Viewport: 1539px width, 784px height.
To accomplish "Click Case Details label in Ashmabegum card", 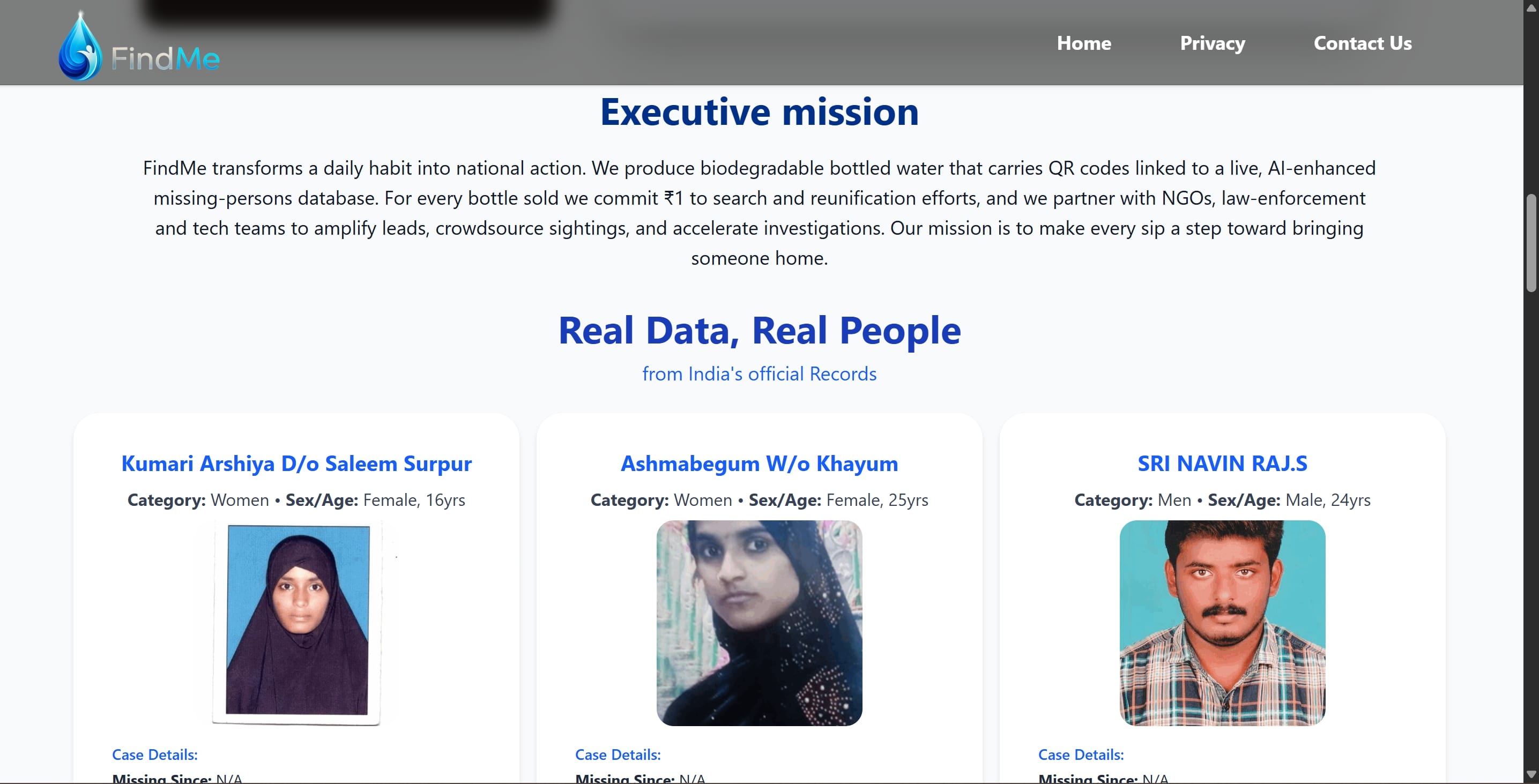I will [617, 754].
